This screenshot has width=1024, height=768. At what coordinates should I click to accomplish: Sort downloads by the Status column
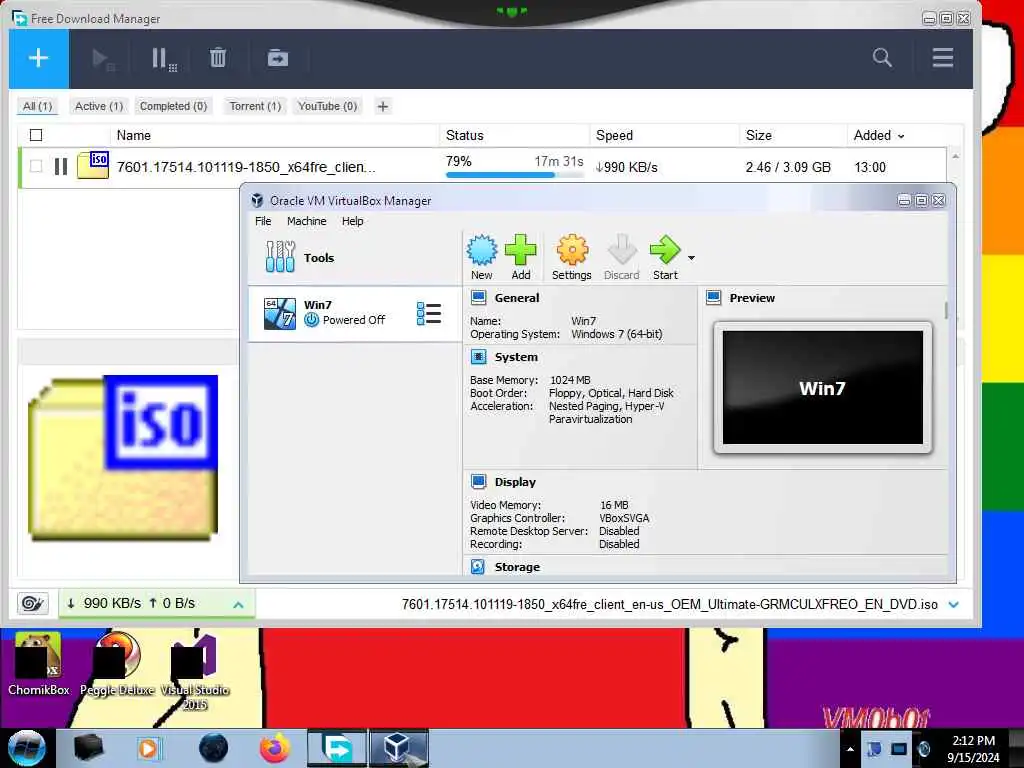(x=465, y=135)
